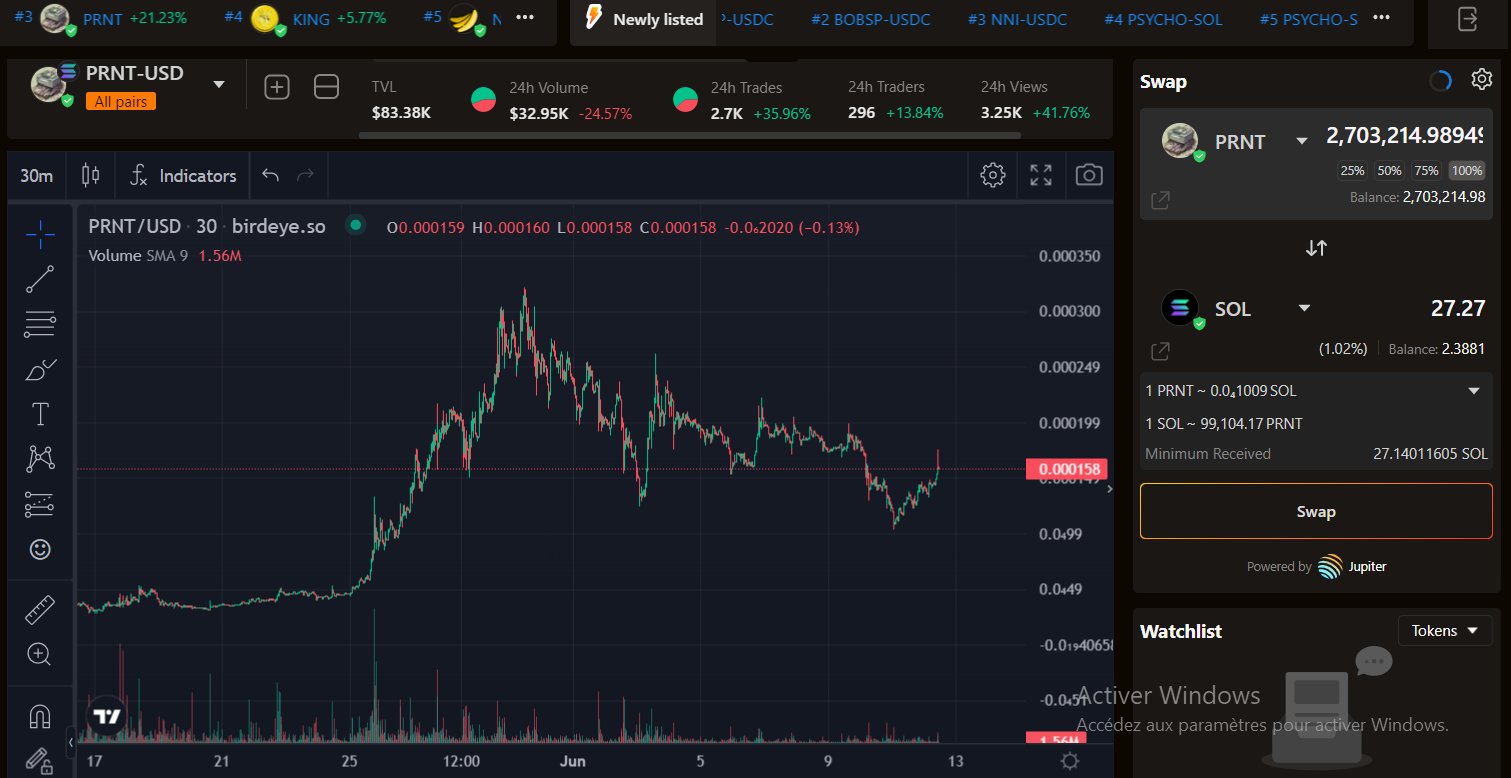Image resolution: width=1511 pixels, height=778 pixels.
Task: Click the current price label 0.000158
Action: (x=1065, y=469)
